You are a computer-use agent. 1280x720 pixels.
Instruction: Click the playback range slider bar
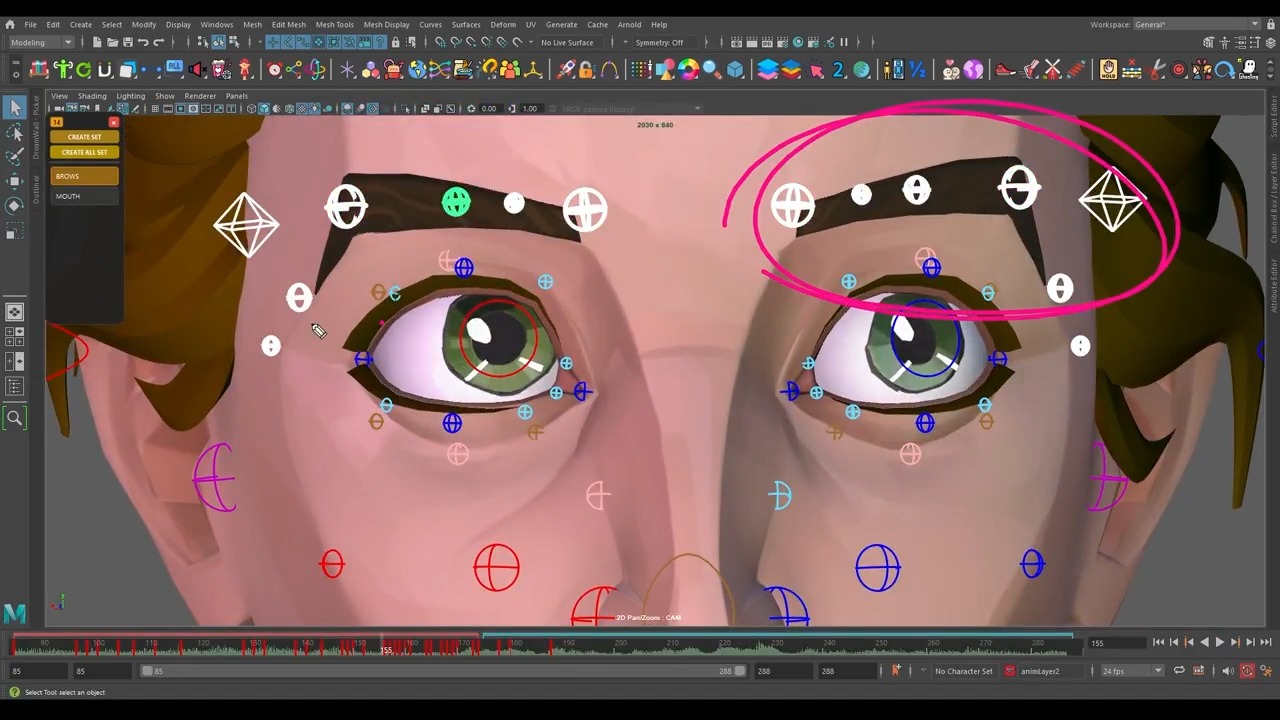(443, 671)
